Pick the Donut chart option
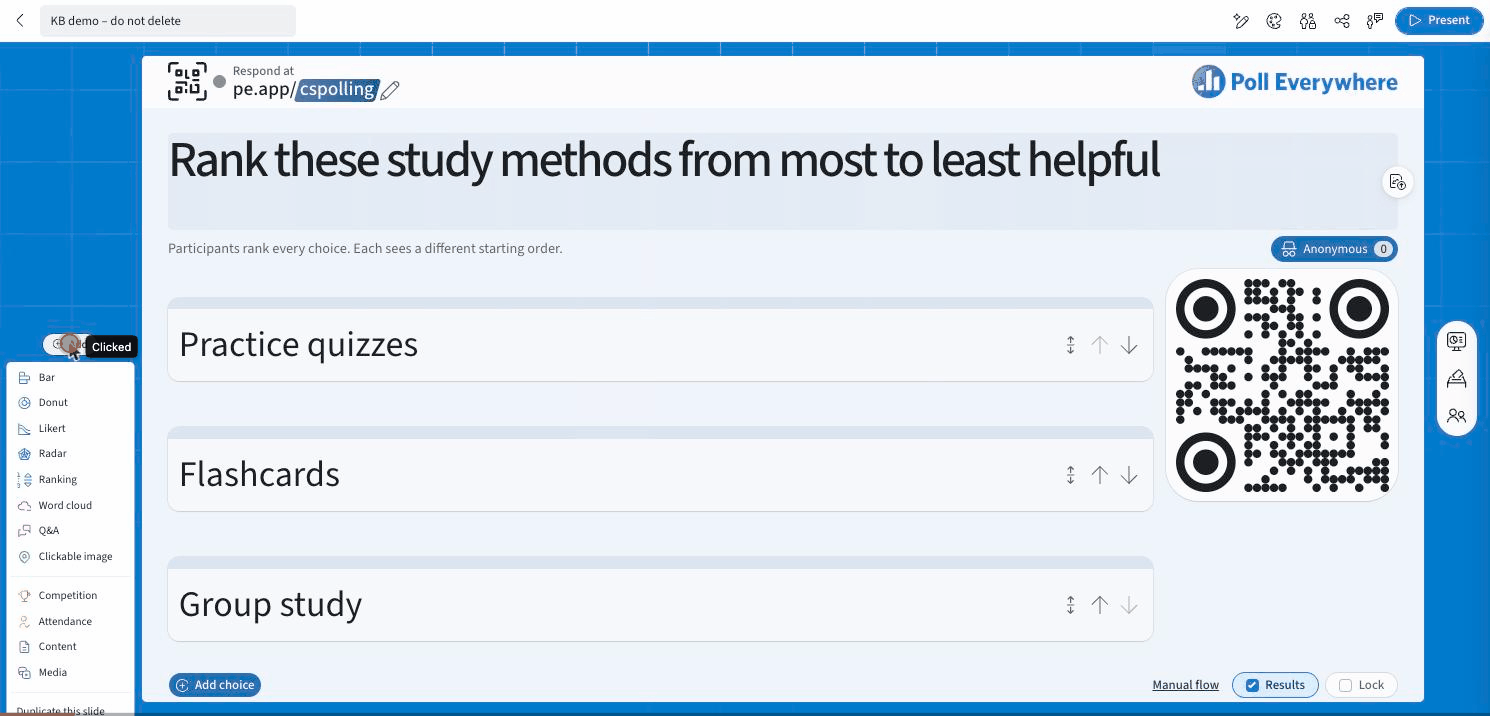This screenshot has height=716, width=1490. pos(53,402)
